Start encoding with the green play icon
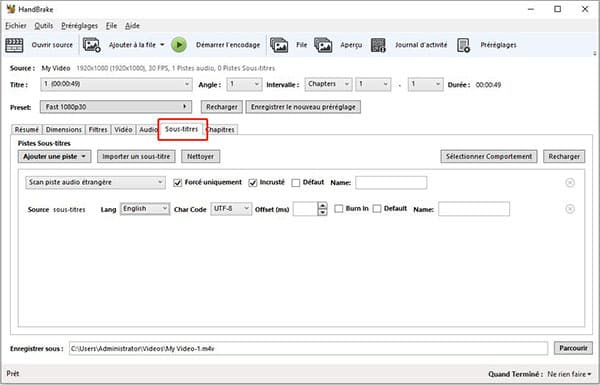The height and width of the screenshot is (385, 600). pos(179,45)
